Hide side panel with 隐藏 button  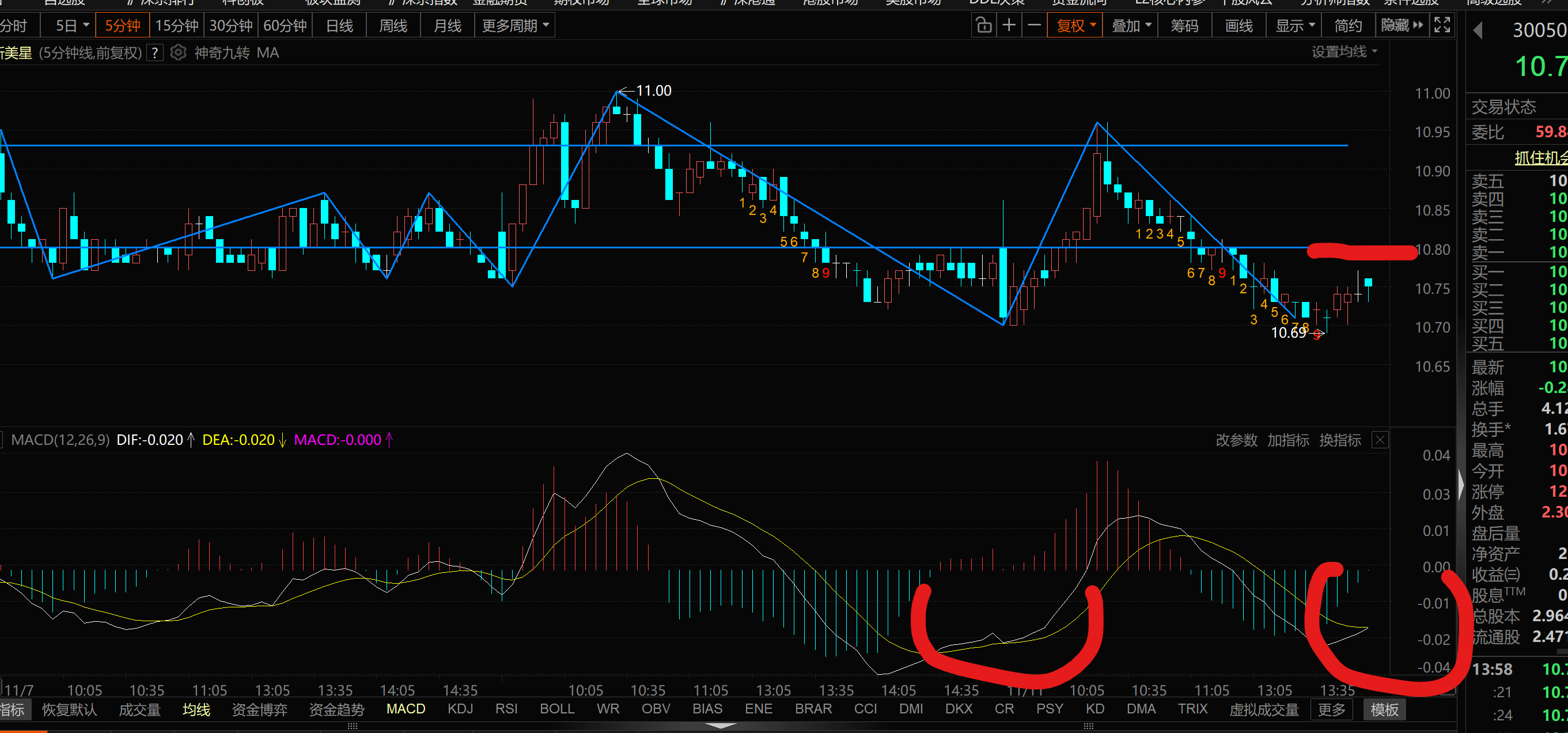click(x=1402, y=25)
